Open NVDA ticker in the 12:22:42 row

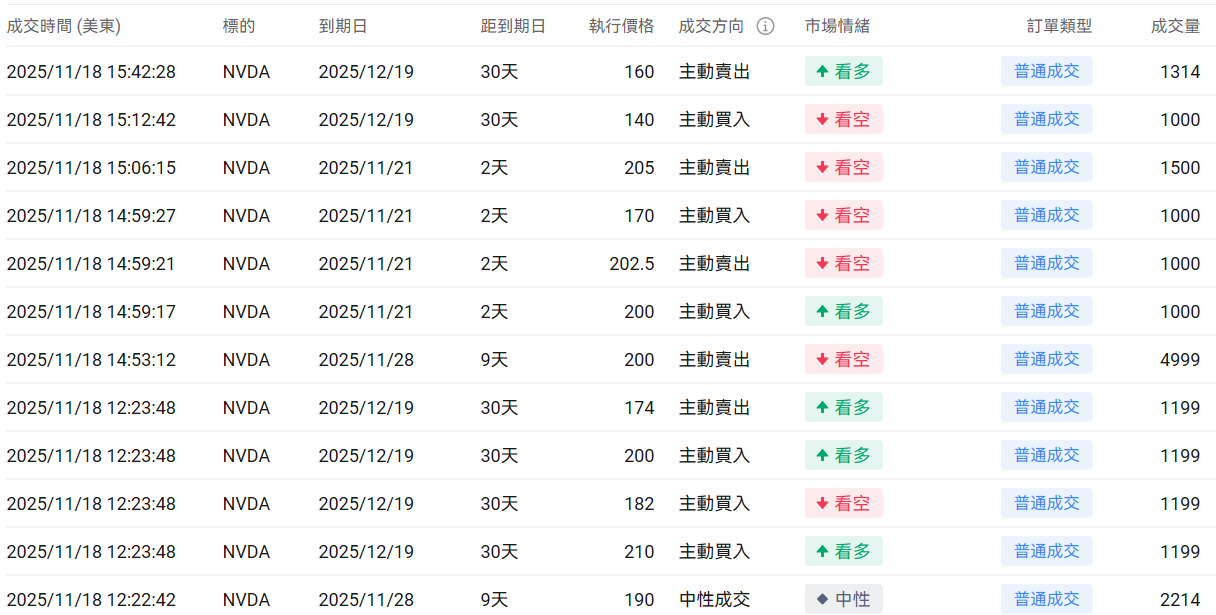tap(246, 600)
